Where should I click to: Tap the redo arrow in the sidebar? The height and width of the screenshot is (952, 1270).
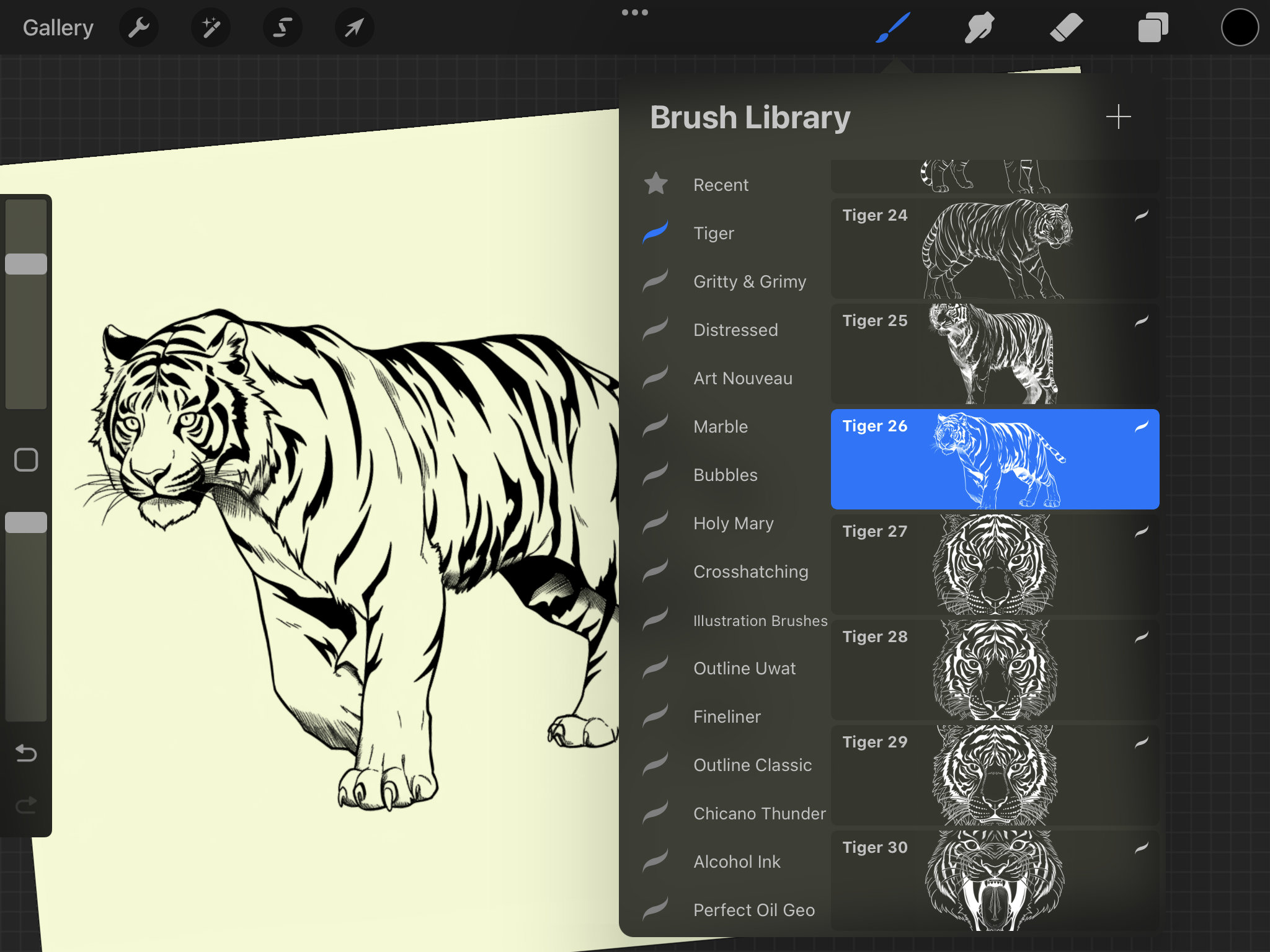point(25,806)
